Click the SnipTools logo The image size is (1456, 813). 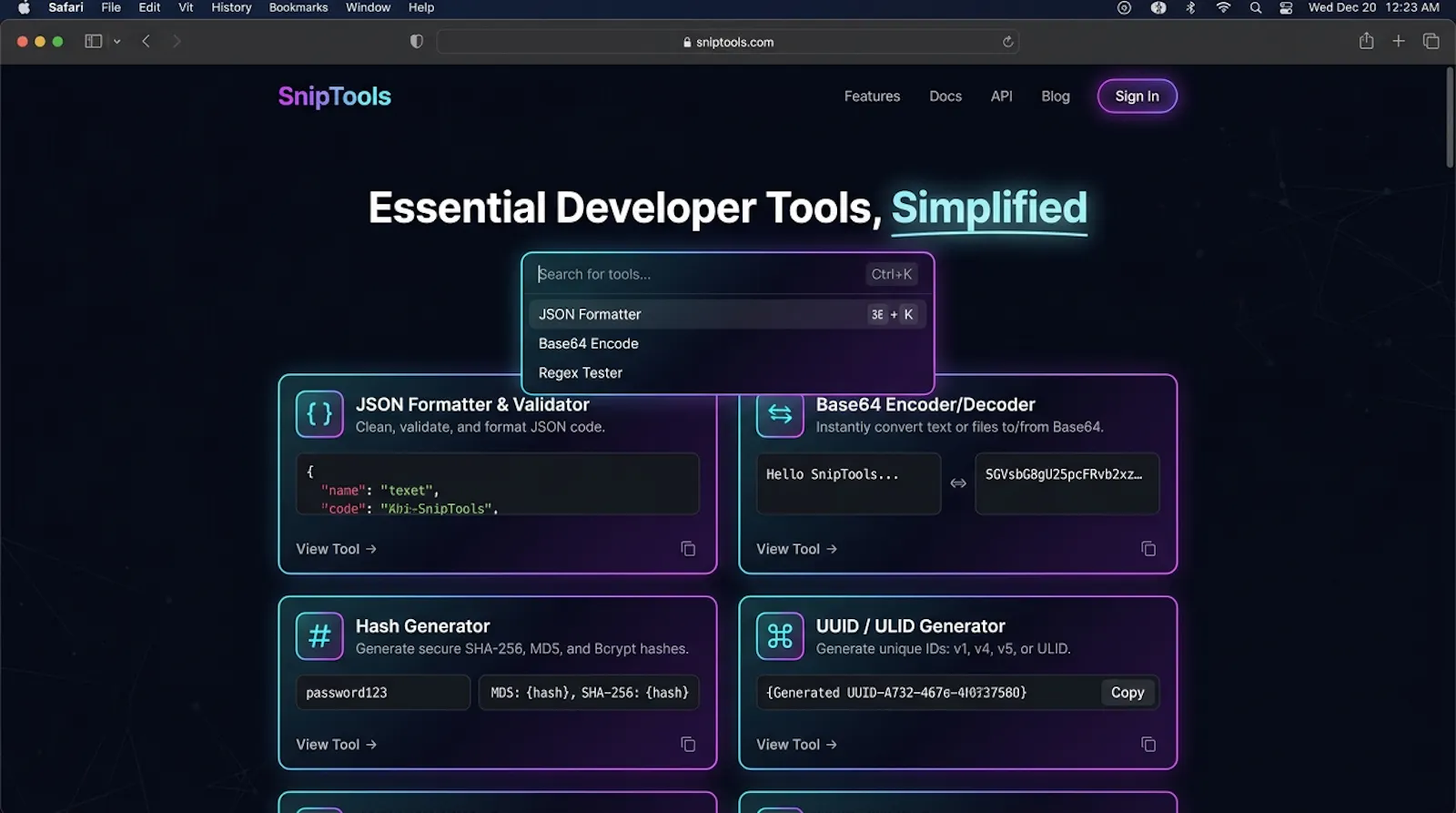[334, 97]
